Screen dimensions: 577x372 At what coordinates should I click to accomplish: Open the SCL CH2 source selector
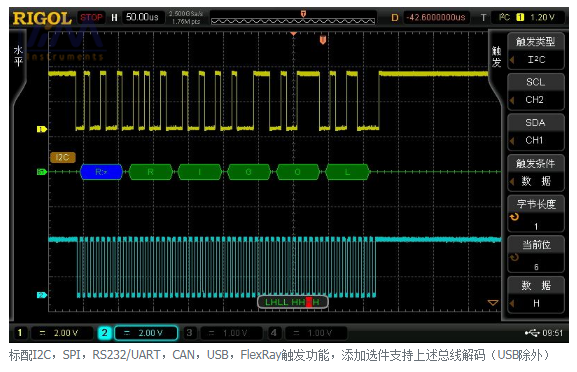(x=536, y=92)
